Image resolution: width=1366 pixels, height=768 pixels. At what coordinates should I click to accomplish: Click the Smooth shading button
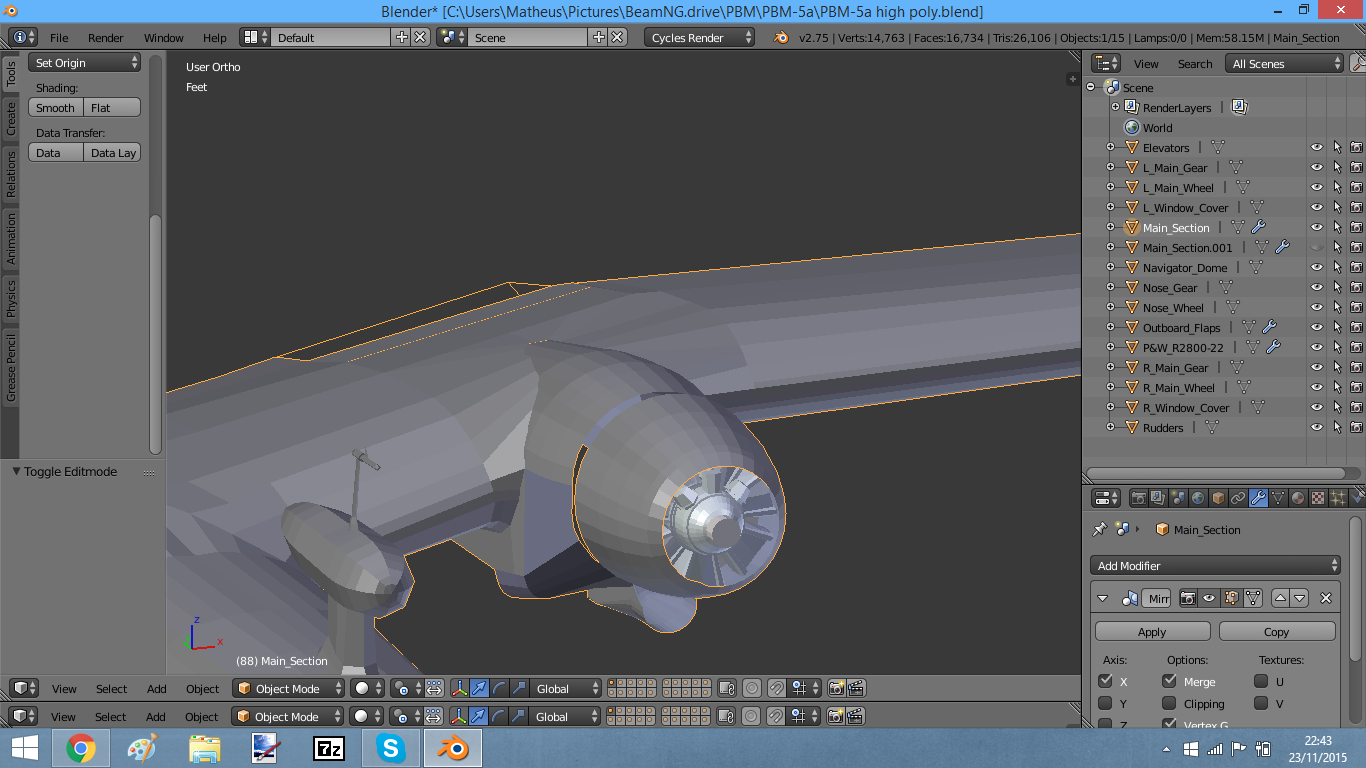(56, 107)
